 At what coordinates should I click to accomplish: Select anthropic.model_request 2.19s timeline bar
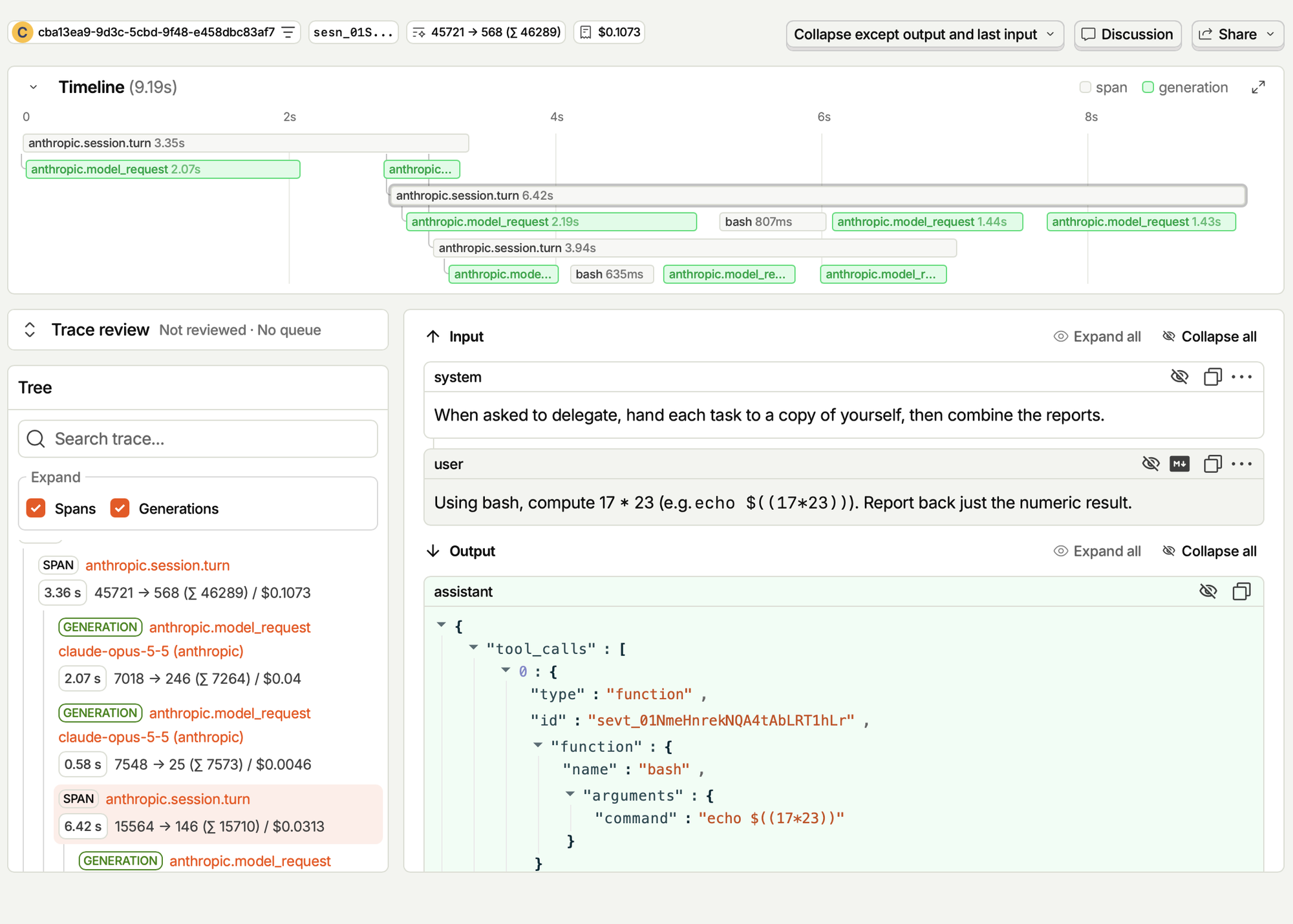[x=551, y=222]
